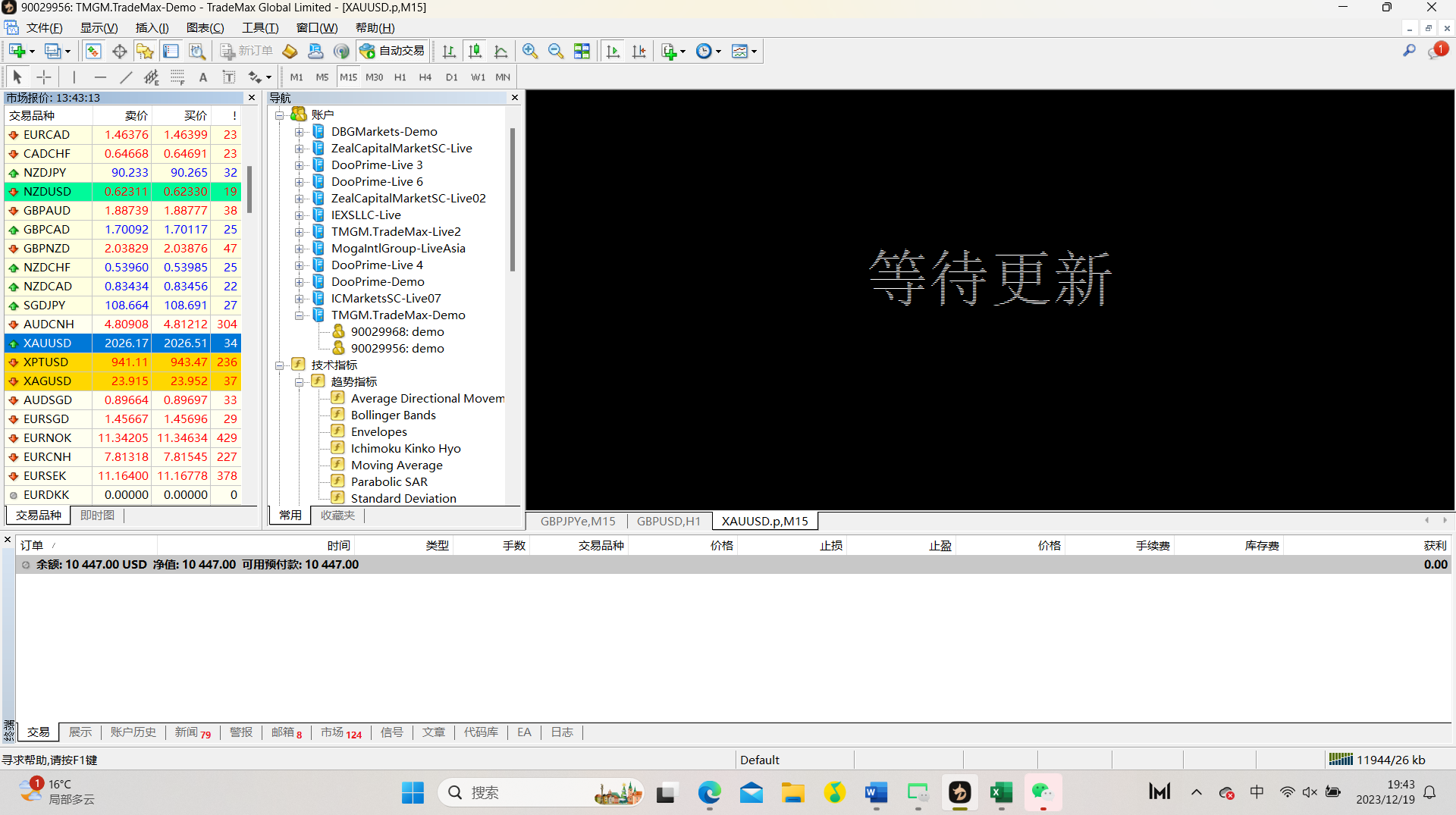The height and width of the screenshot is (815, 1456).
Task: Collapse the TMGM.TradeMax-Demo account node
Action: 300,315
